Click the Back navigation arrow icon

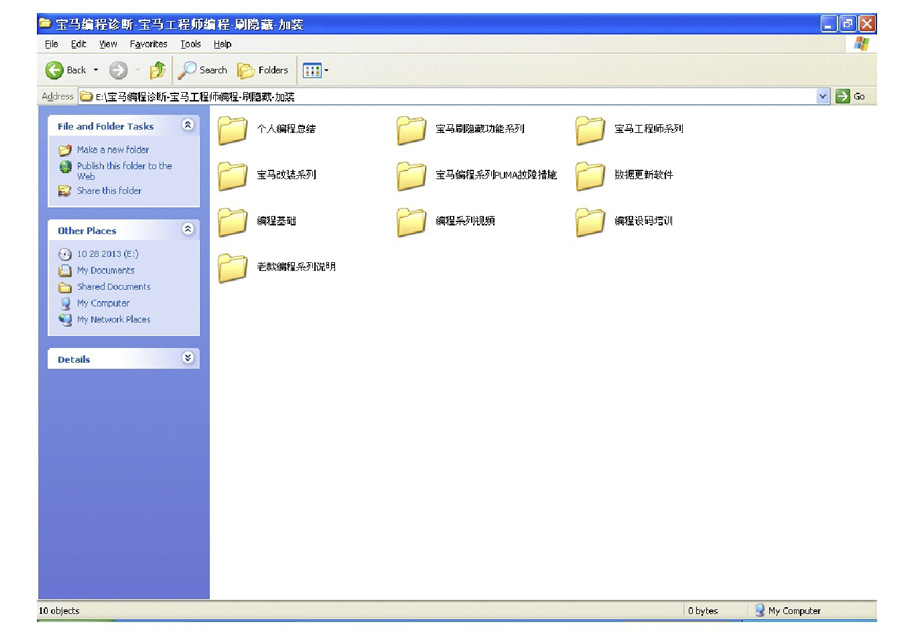(56, 70)
